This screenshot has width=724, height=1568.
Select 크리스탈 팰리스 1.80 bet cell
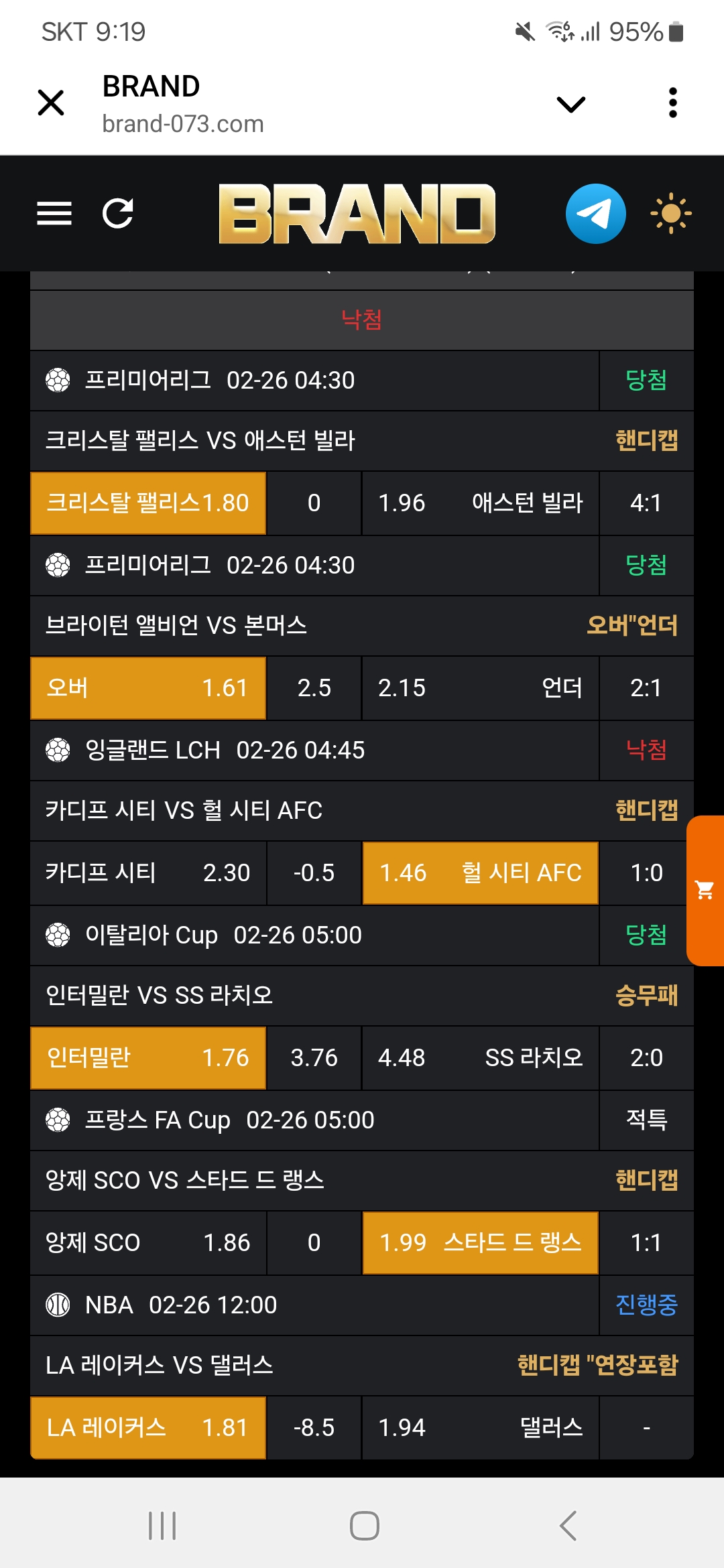coord(148,503)
